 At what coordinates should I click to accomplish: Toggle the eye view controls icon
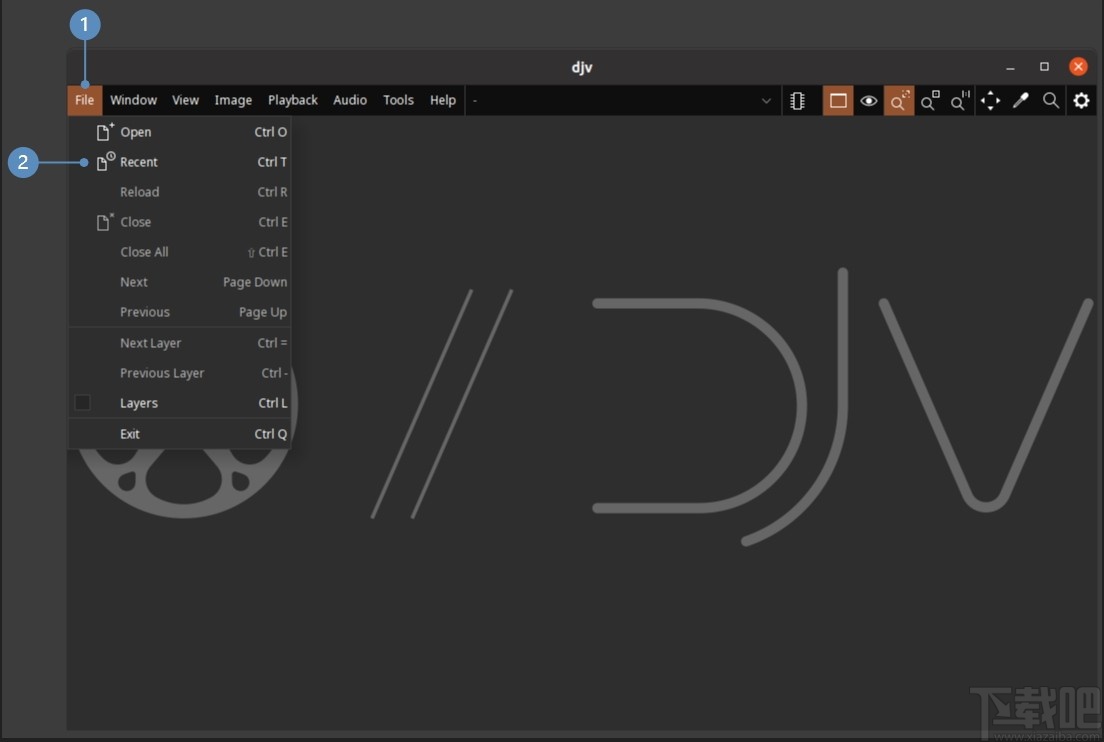point(868,100)
